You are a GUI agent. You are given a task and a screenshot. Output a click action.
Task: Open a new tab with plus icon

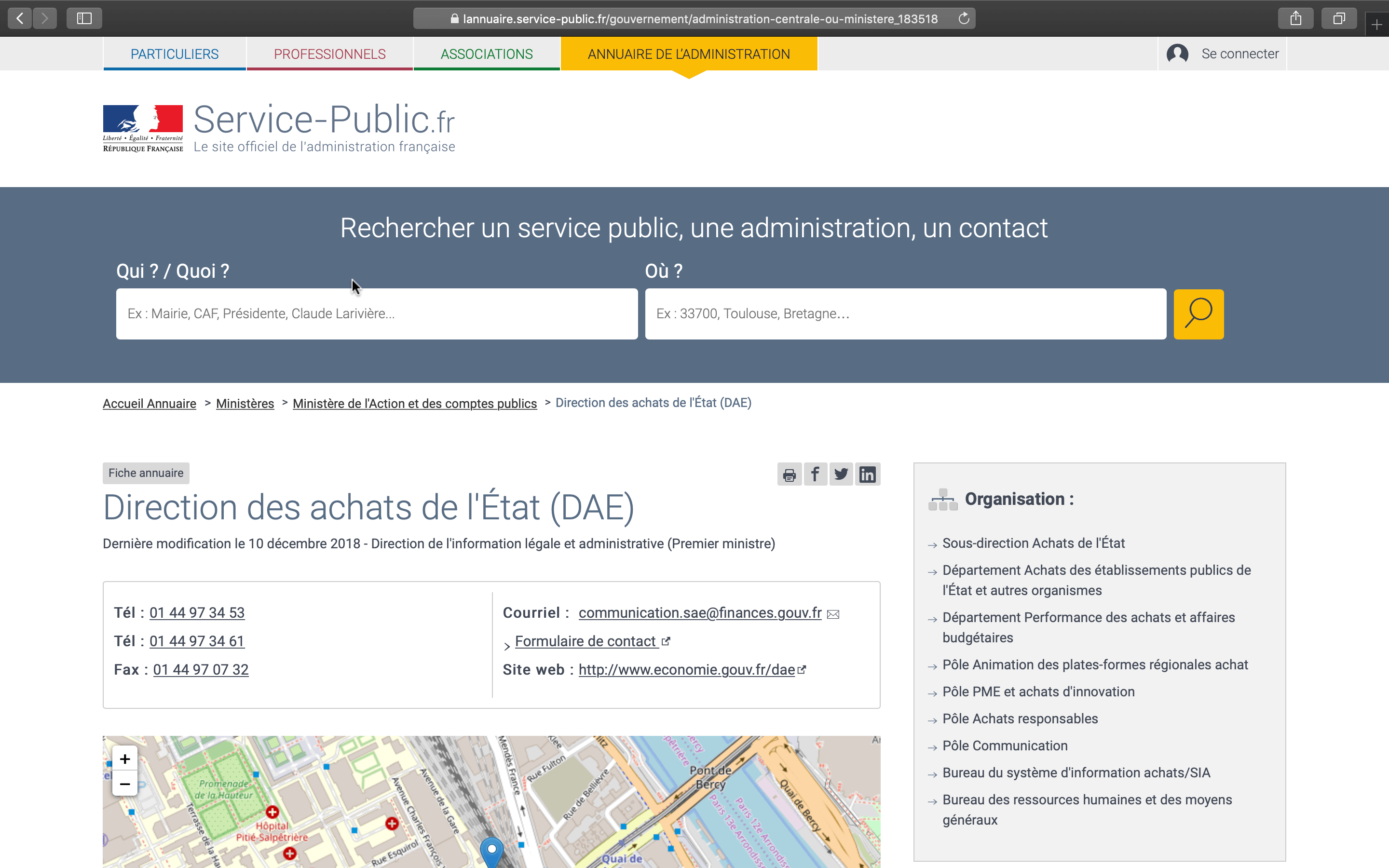click(x=1376, y=25)
